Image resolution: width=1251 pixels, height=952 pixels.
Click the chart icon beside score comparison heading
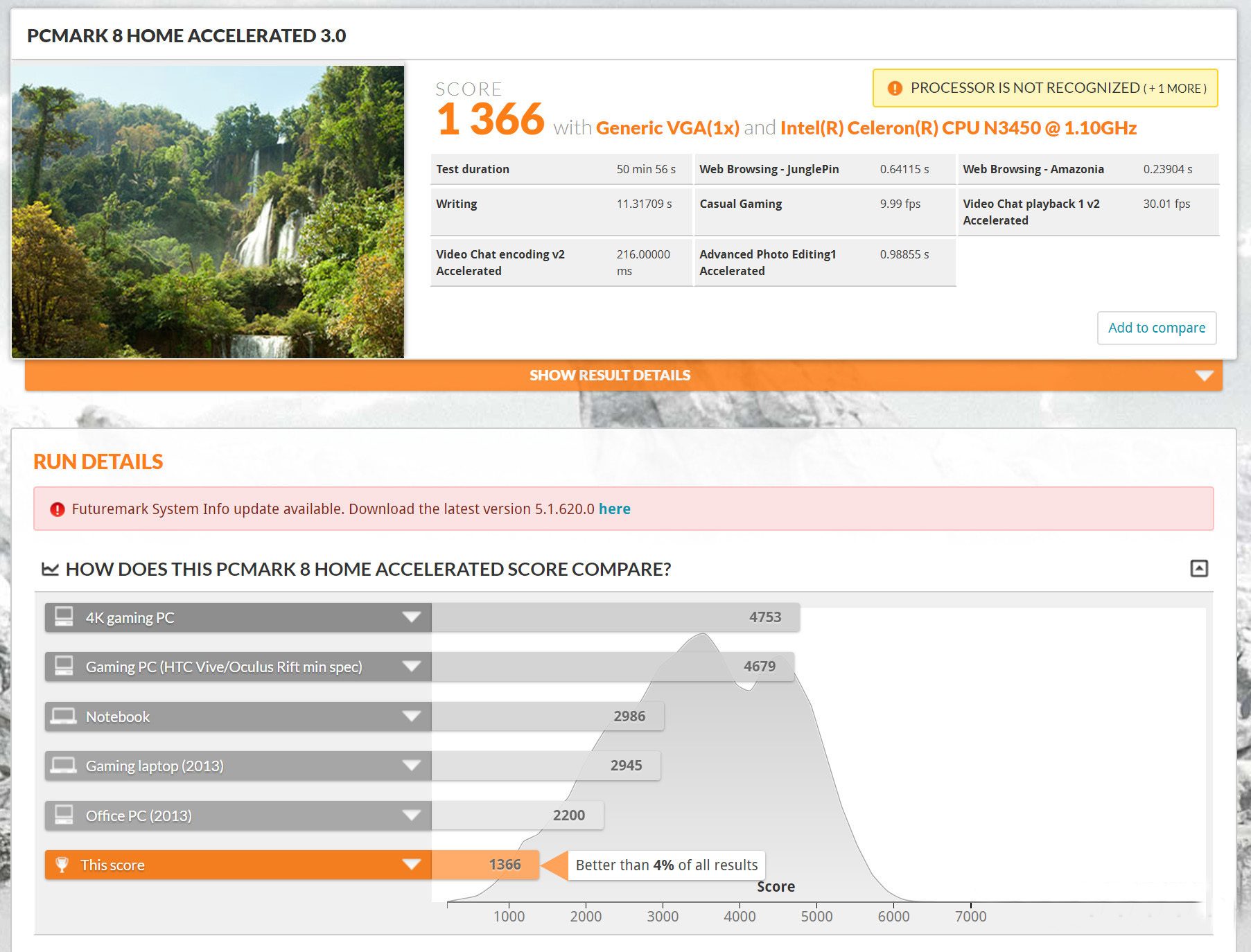click(50, 569)
